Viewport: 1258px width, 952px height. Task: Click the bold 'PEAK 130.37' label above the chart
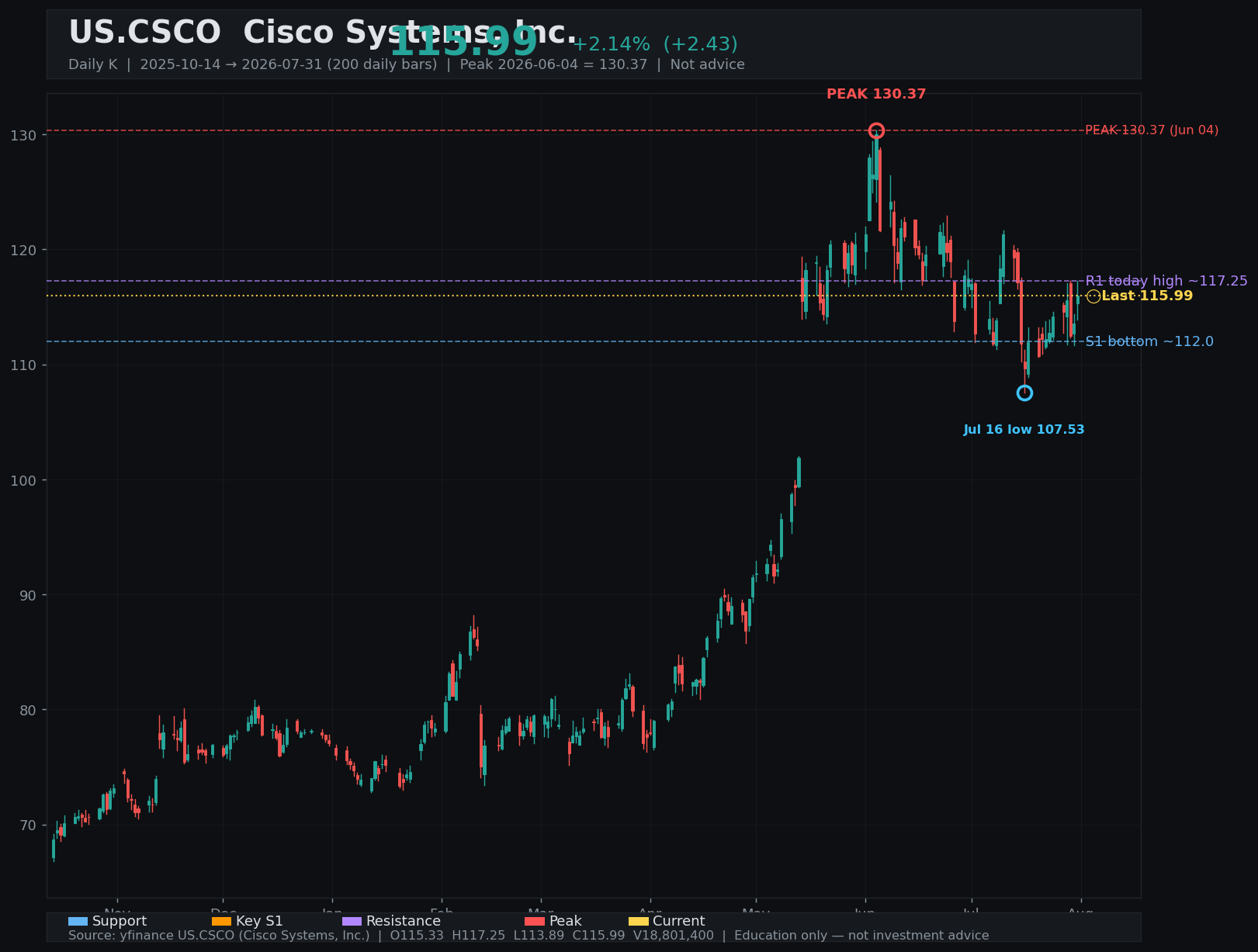click(876, 94)
